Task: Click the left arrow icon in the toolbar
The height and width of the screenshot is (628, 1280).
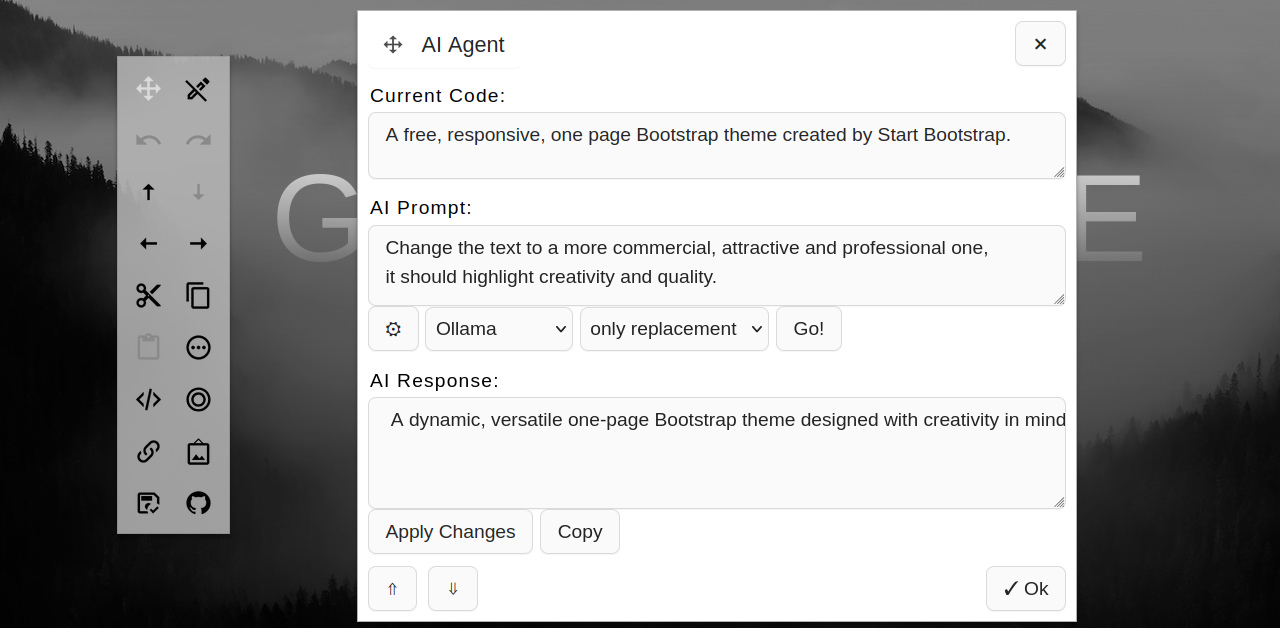Action: (149, 243)
